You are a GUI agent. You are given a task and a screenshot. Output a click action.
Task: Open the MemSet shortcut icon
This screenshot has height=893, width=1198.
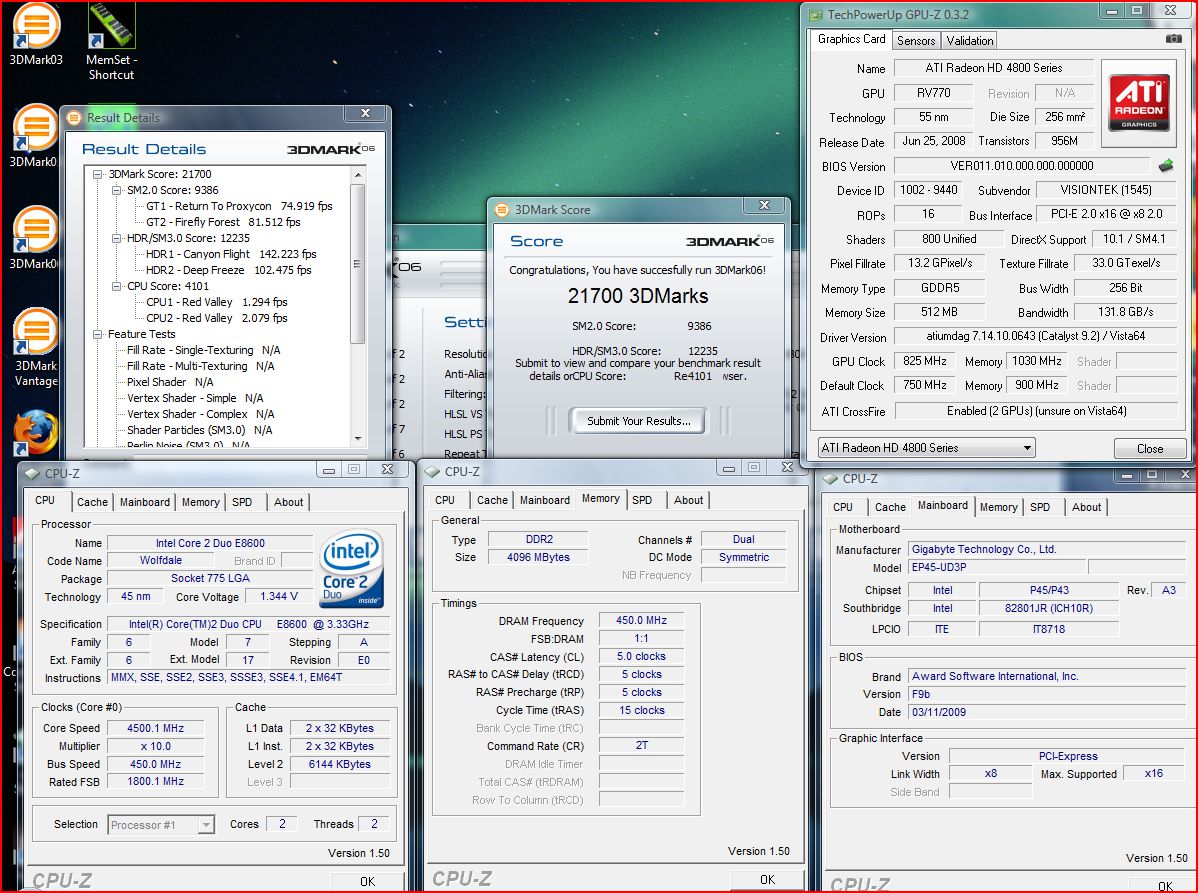(112, 40)
